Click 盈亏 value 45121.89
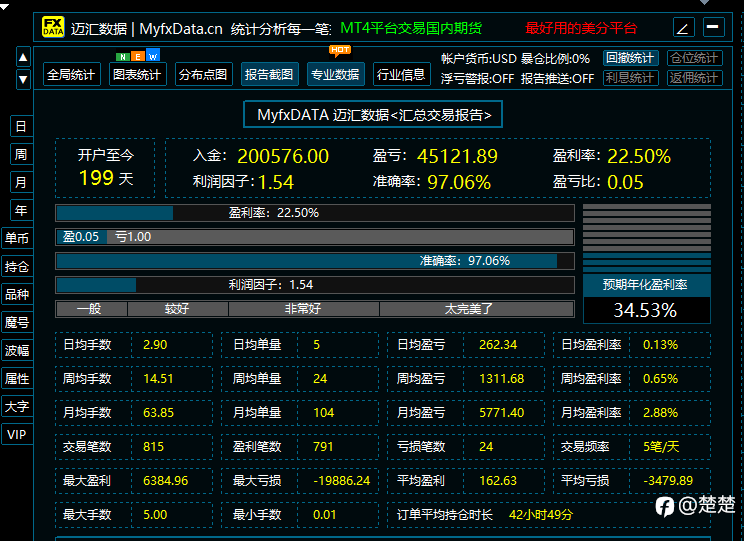 click(457, 156)
